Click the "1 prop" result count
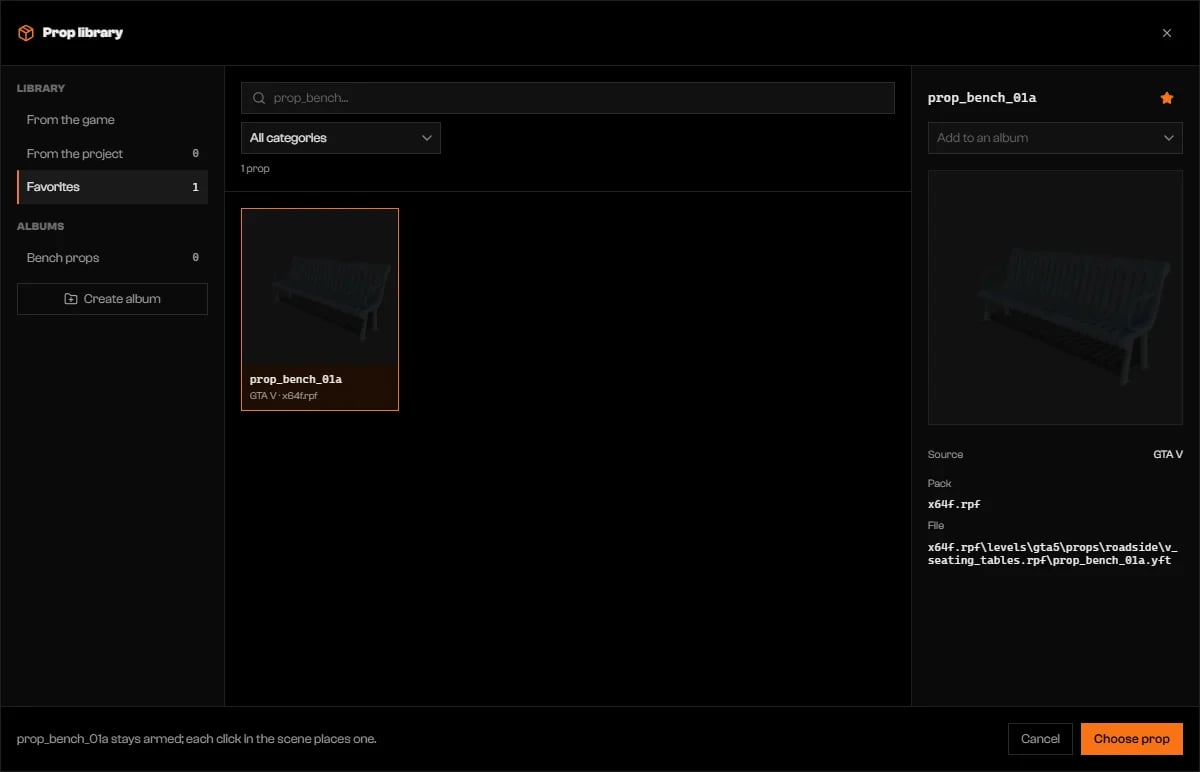1200x772 pixels. tap(255, 169)
